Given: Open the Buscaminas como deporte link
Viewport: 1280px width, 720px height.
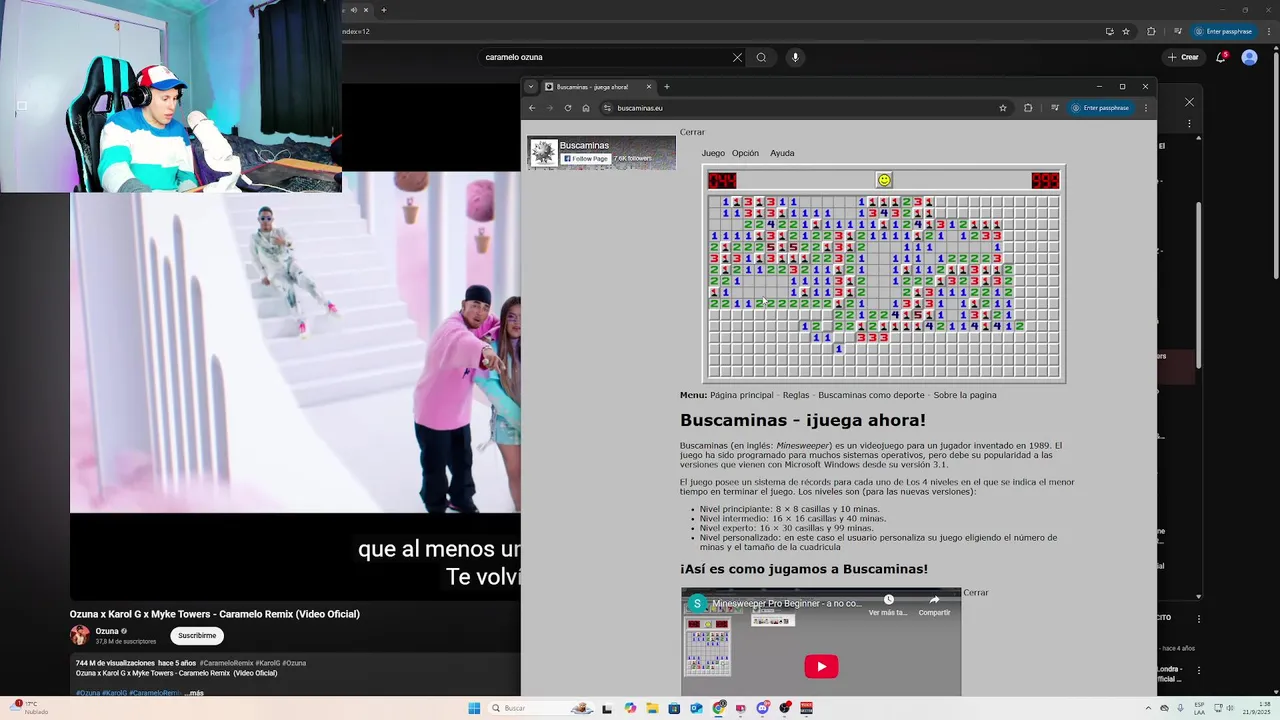Looking at the screenshot, I should [871, 395].
